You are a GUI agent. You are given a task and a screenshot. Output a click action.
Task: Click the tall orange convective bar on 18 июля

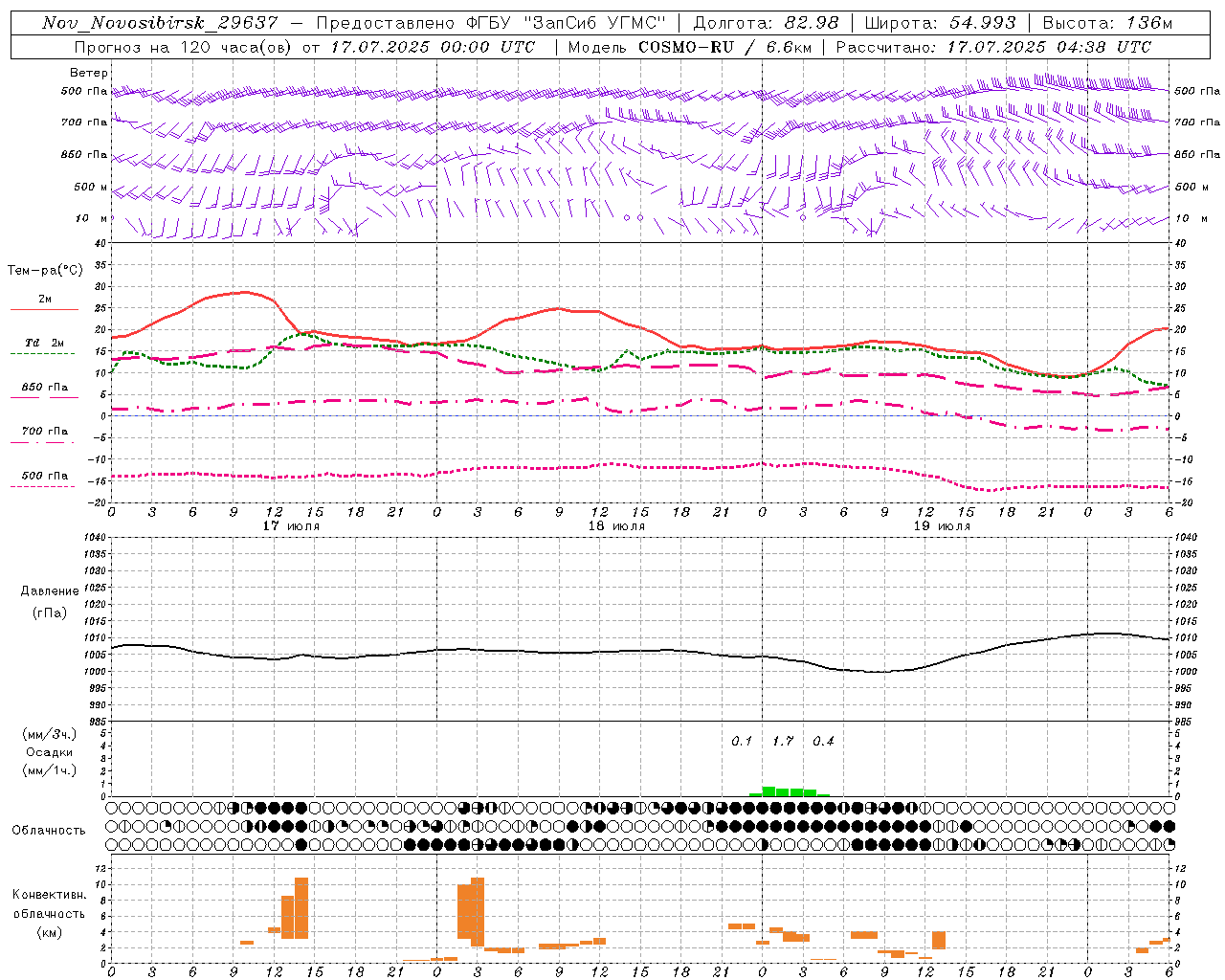point(478,912)
